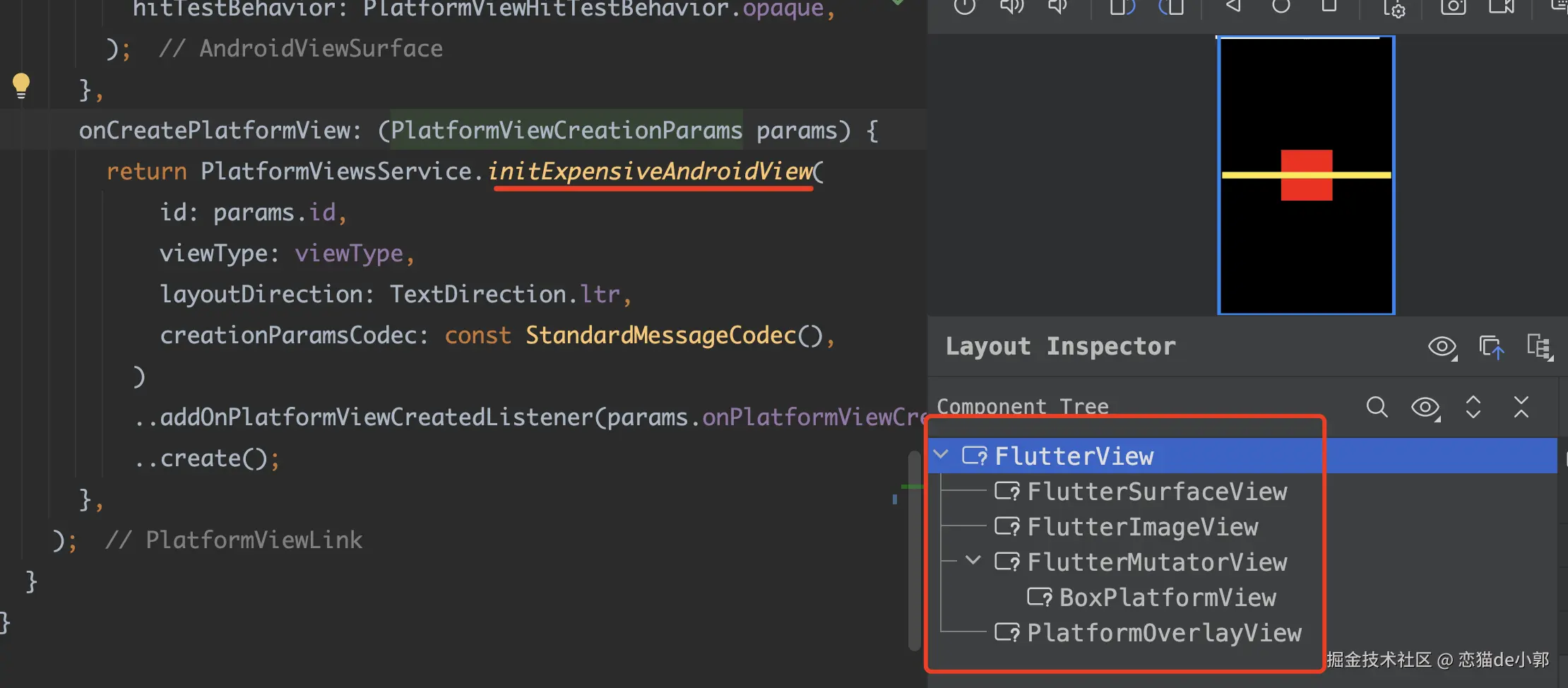Click the params.id expression
The width and height of the screenshot is (1568, 688).
tap(275, 212)
